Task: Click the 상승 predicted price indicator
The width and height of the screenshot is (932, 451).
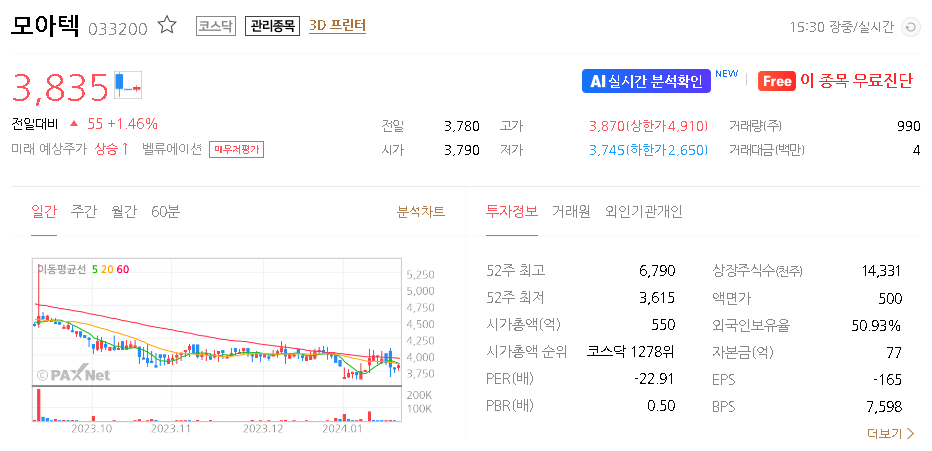Action: (x=112, y=149)
